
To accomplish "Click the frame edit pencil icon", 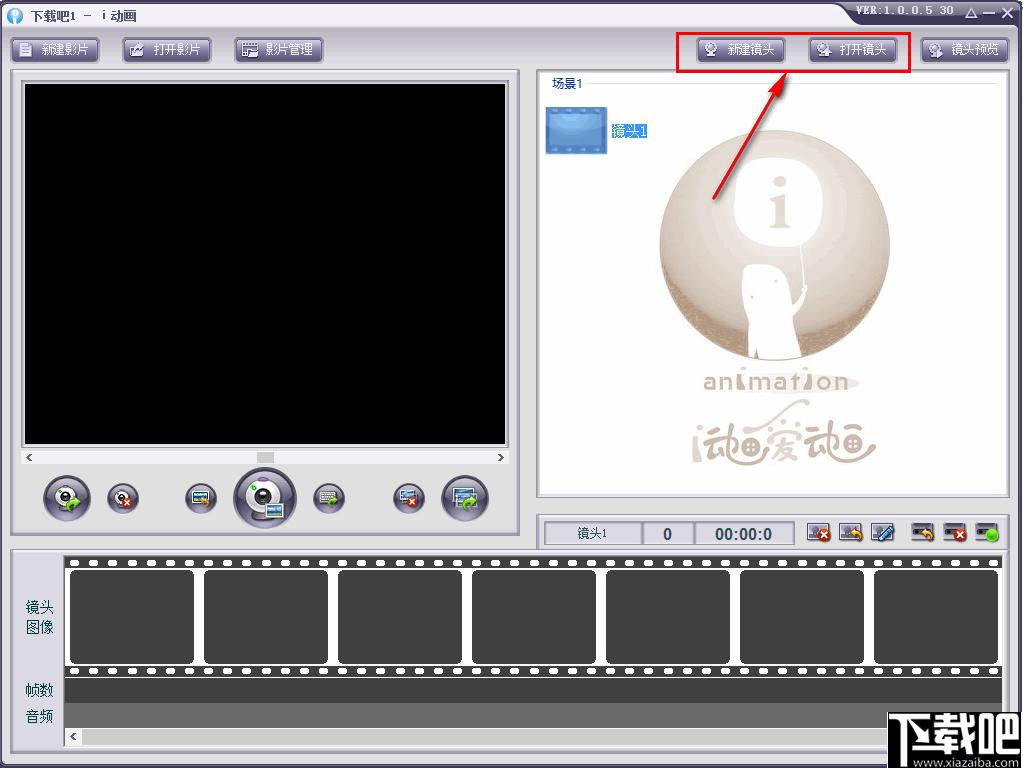I will click(883, 532).
